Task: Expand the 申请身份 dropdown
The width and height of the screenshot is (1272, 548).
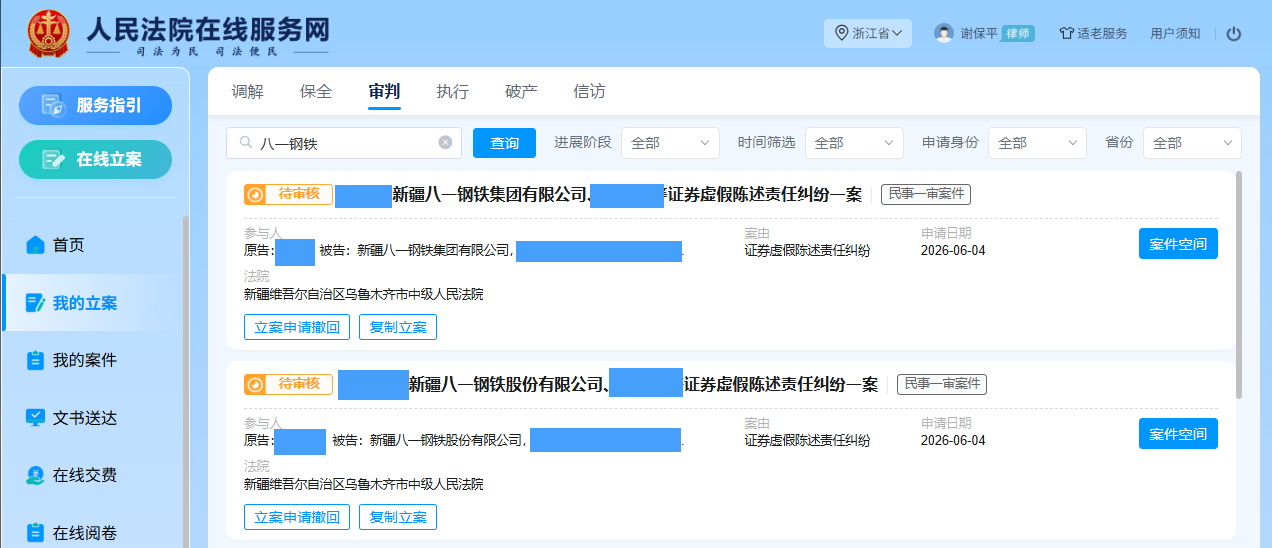Action: coord(1038,143)
